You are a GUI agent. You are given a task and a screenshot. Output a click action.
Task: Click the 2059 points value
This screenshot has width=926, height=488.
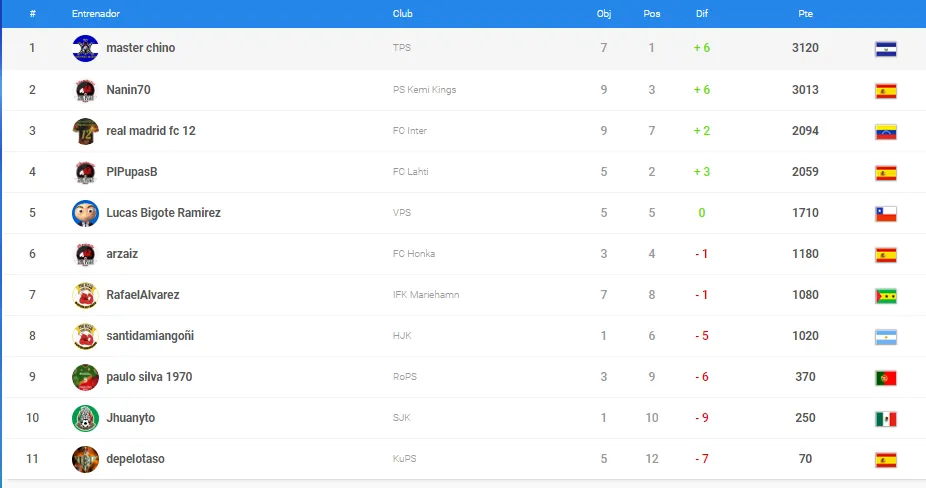(806, 172)
